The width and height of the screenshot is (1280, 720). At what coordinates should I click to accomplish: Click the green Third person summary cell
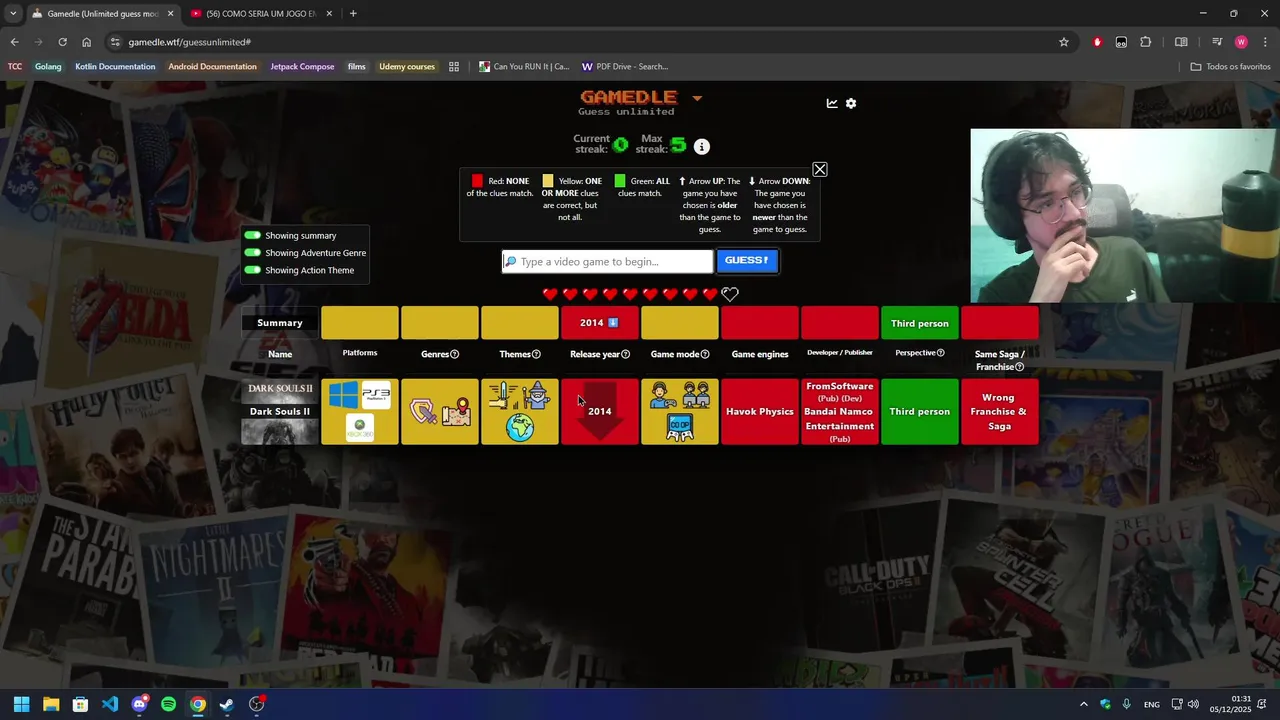coord(920,323)
